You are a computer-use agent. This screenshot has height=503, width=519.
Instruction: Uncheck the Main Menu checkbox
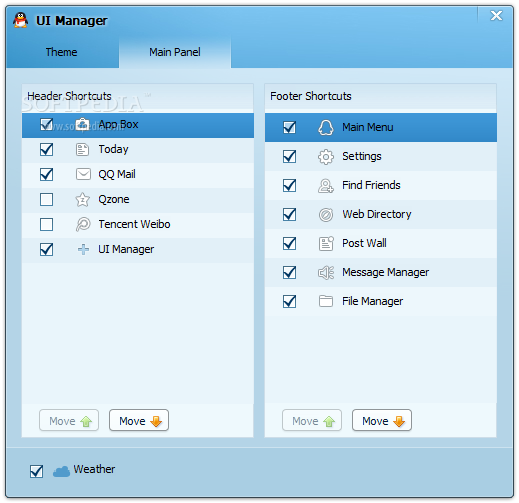(289, 127)
